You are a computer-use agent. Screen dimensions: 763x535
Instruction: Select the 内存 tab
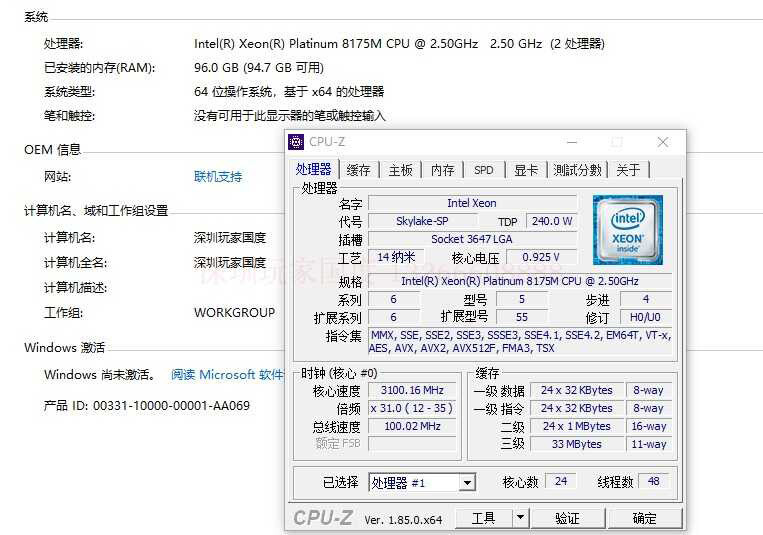(442, 170)
